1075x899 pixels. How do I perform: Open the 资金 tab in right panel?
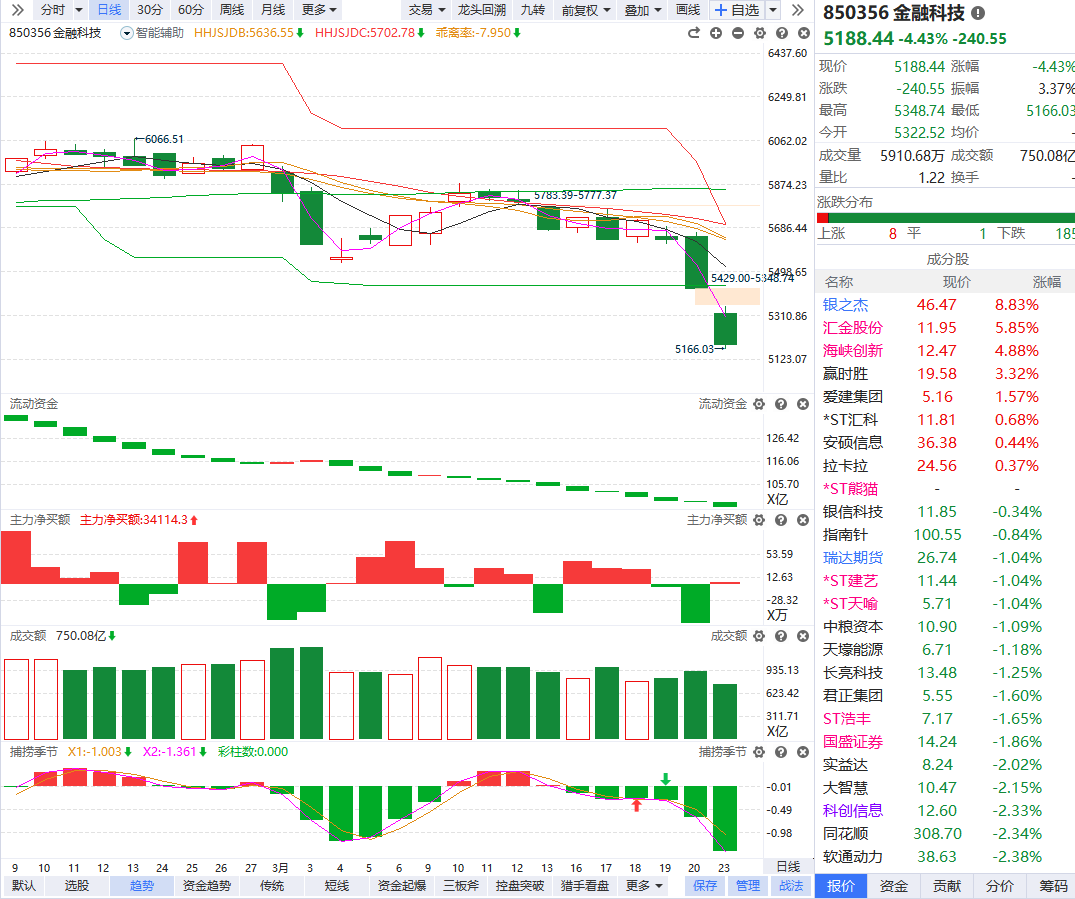[894, 885]
